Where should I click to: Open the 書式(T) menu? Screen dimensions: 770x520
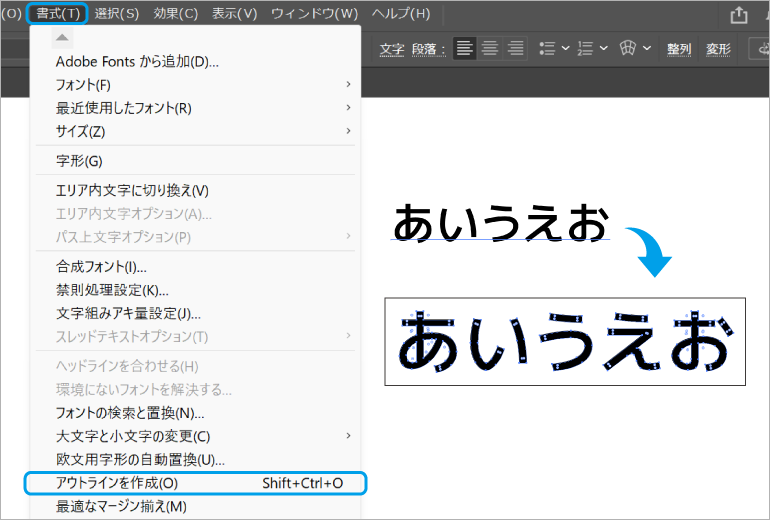click(x=57, y=13)
